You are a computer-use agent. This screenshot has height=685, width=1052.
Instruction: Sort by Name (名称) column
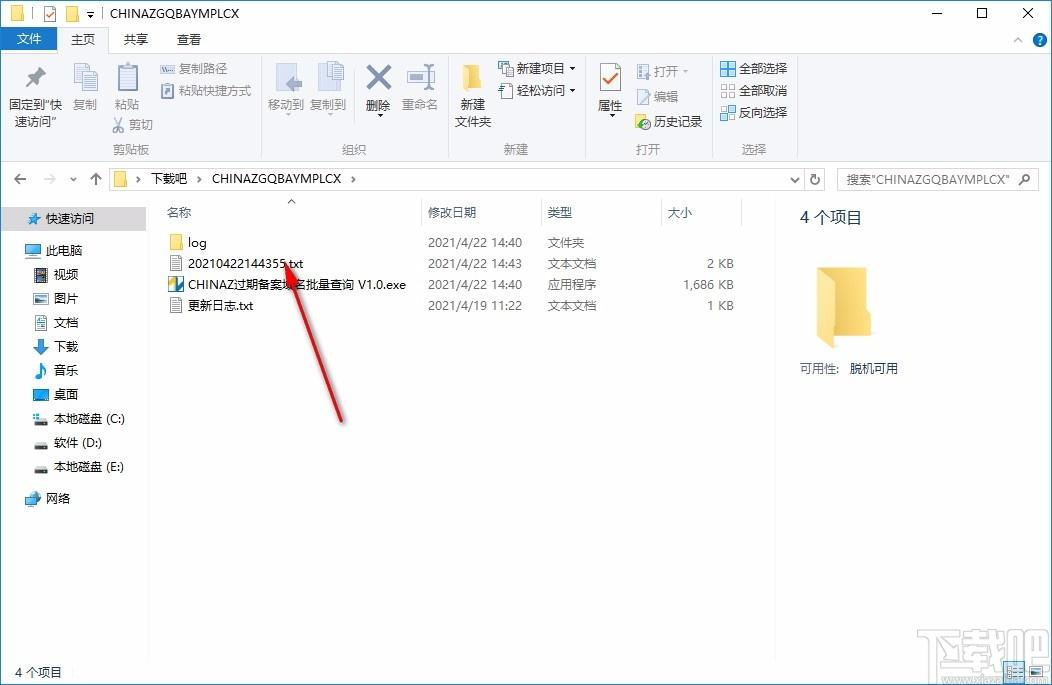(x=179, y=213)
